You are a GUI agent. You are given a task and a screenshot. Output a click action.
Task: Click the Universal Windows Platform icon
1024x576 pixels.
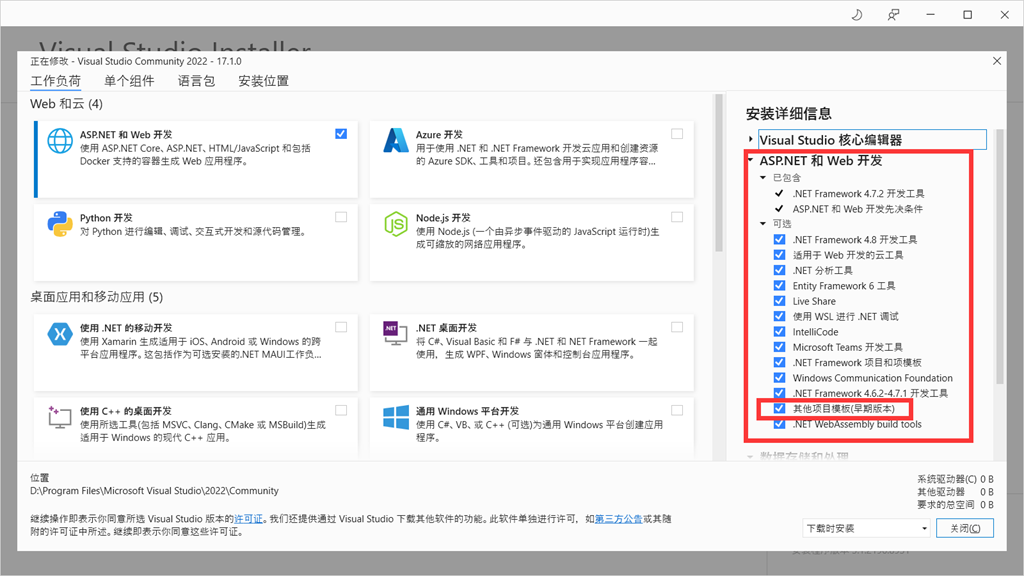coord(396,417)
